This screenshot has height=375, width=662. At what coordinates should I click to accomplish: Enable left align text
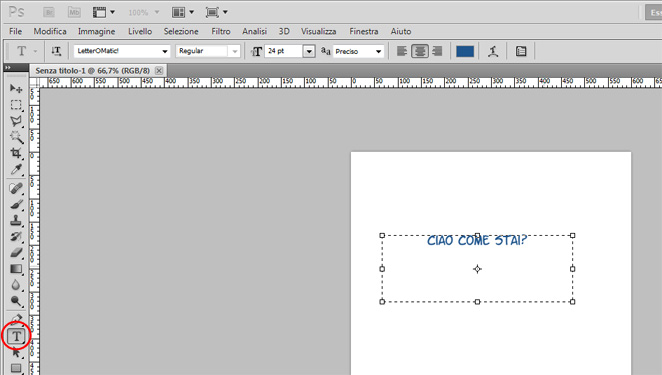click(402, 52)
